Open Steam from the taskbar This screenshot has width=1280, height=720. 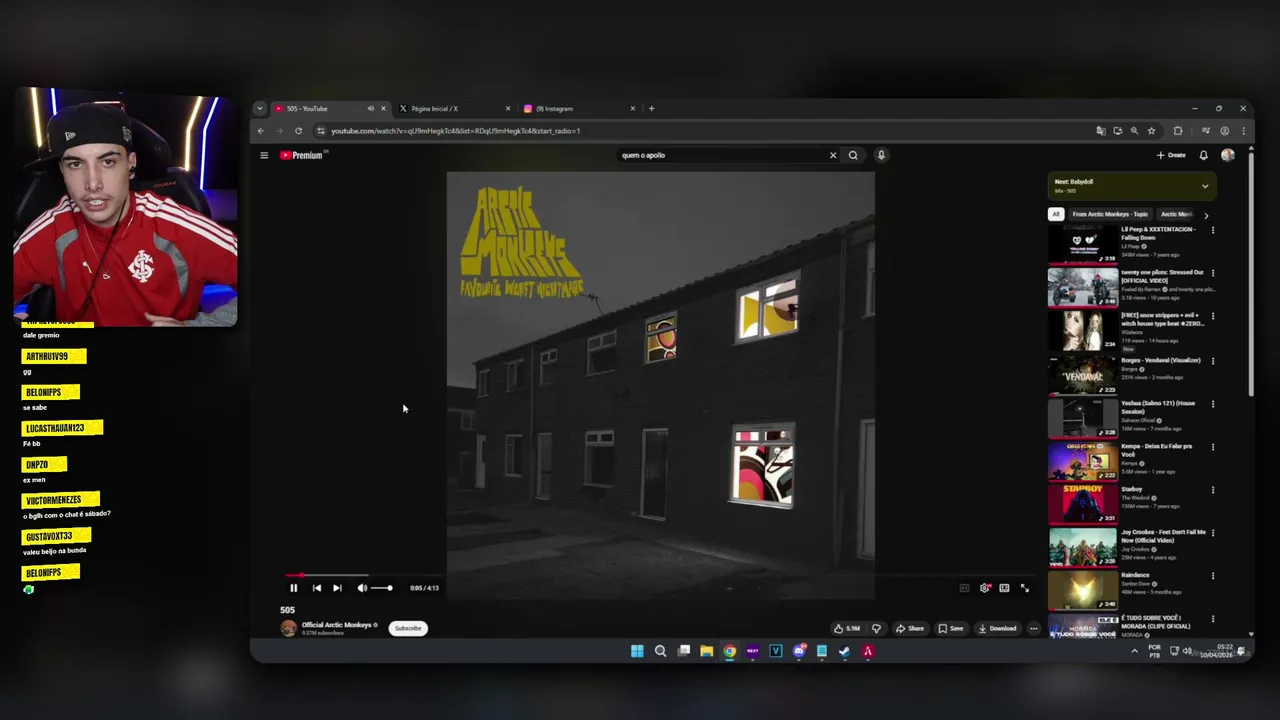pos(844,651)
